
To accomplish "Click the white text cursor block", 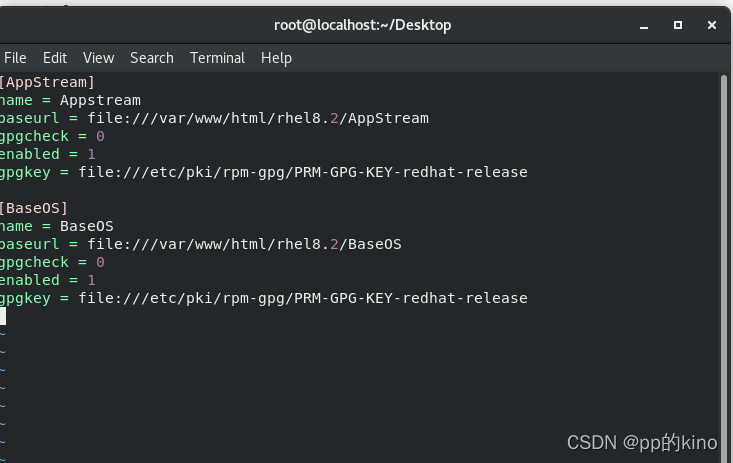I will tap(3, 316).
